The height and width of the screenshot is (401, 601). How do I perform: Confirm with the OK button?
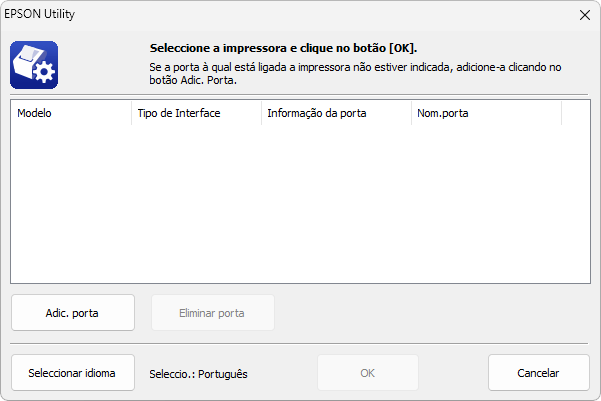pyautogui.click(x=368, y=373)
